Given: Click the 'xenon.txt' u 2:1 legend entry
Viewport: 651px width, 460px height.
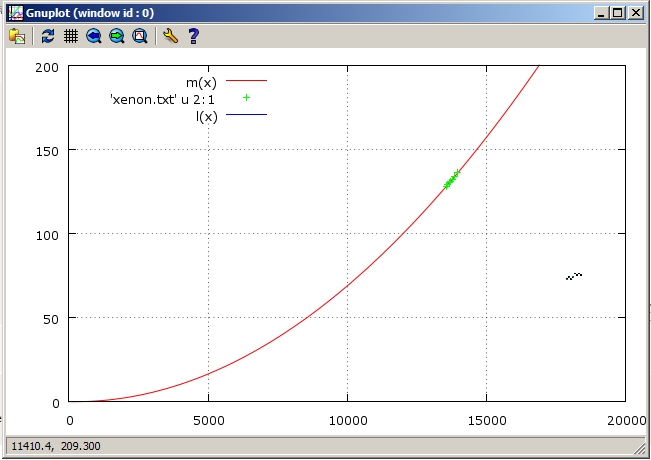Looking at the screenshot, I should click(162, 100).
